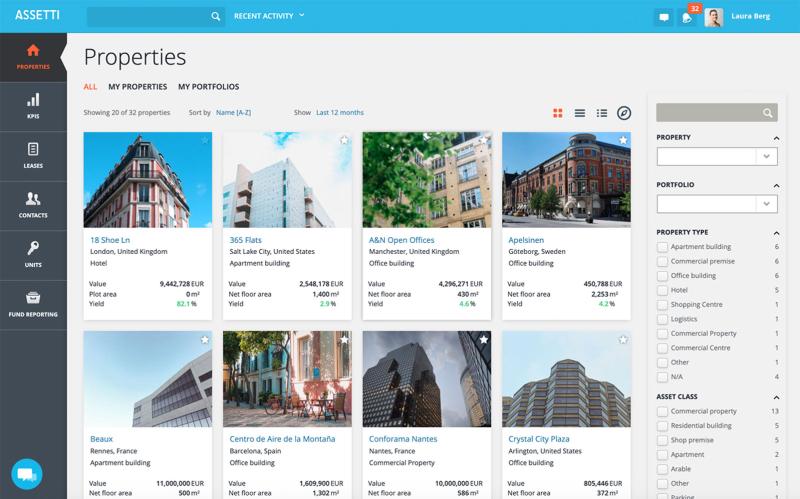Viewport: 800px width, 499px height.
Task: Select the ALL tab
Action: (x=90, y=87)
